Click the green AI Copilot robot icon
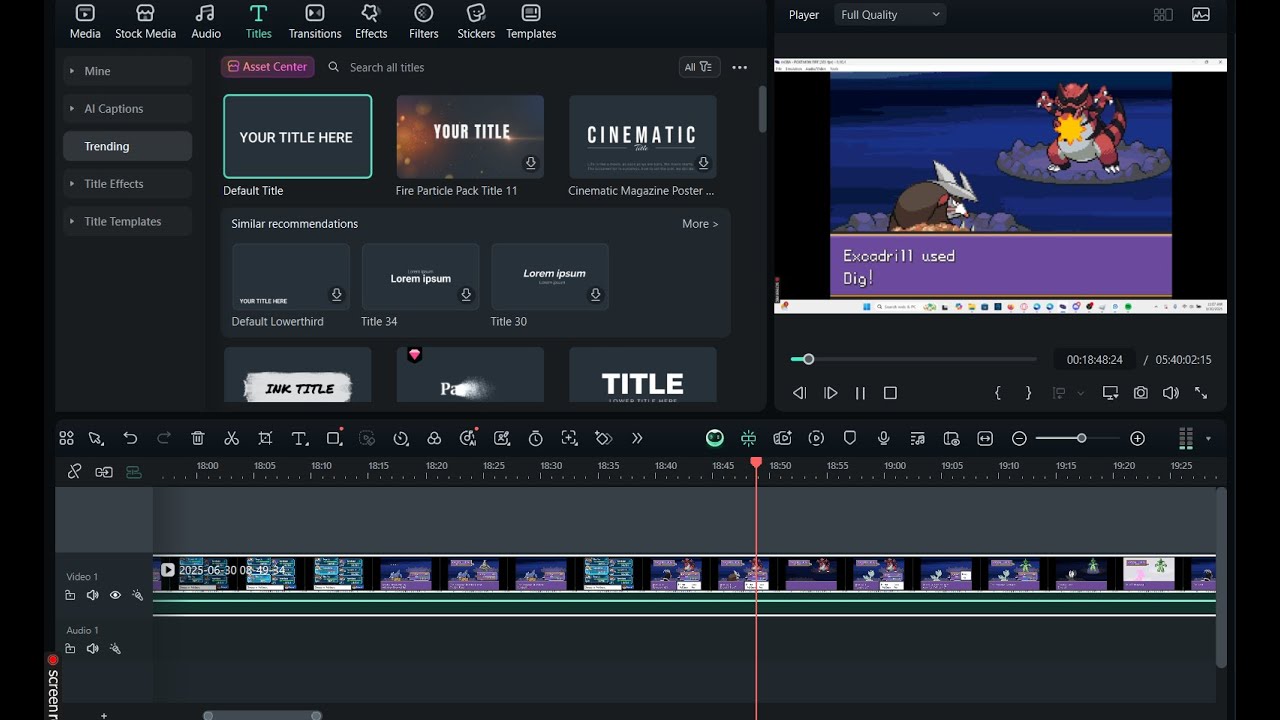This screenshot has width=1280, height=720. coord(714,438)
